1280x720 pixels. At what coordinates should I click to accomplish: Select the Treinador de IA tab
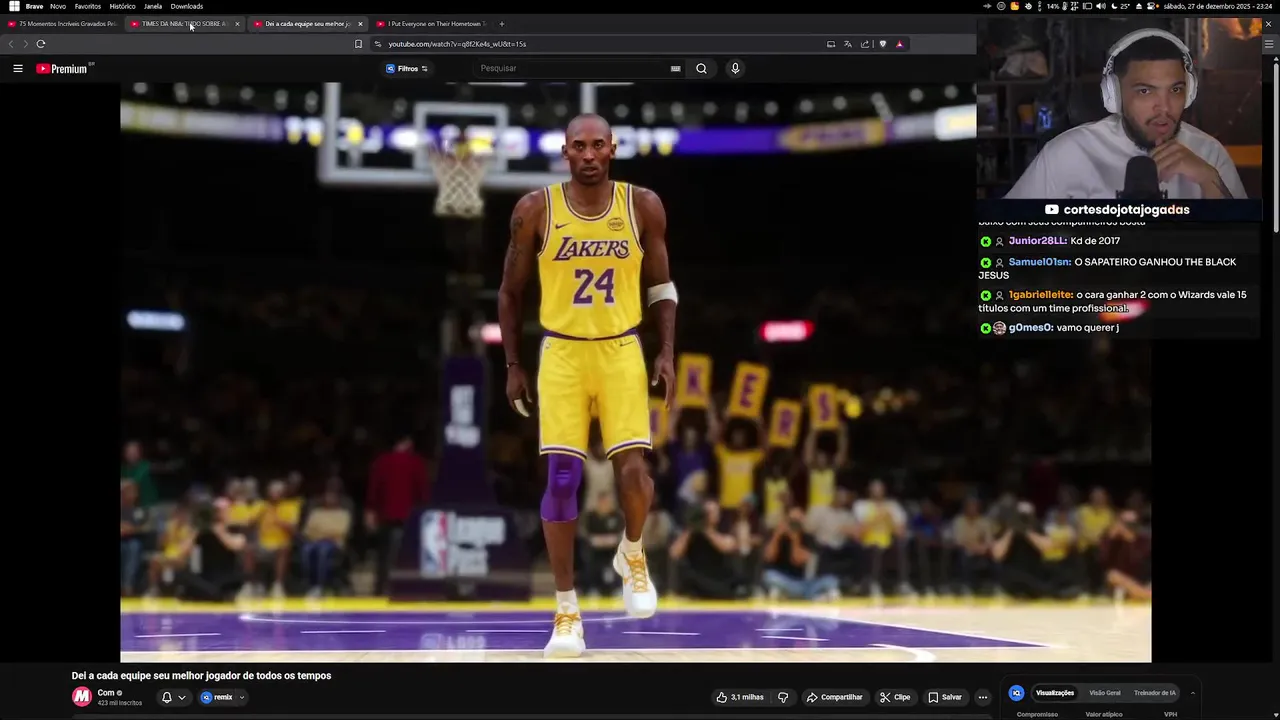coord(1155,693)
